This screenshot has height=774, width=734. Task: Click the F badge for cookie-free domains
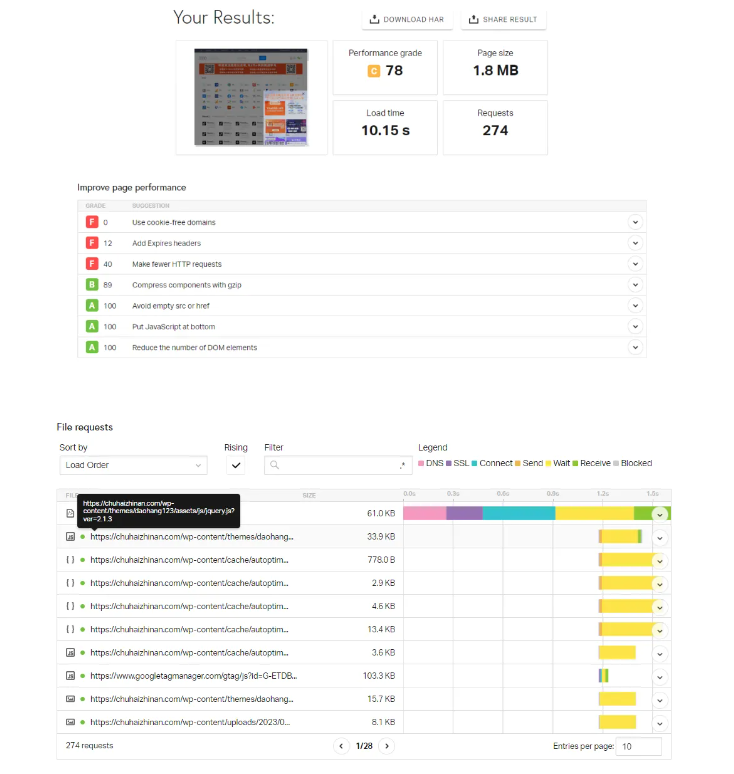(92, 222)
